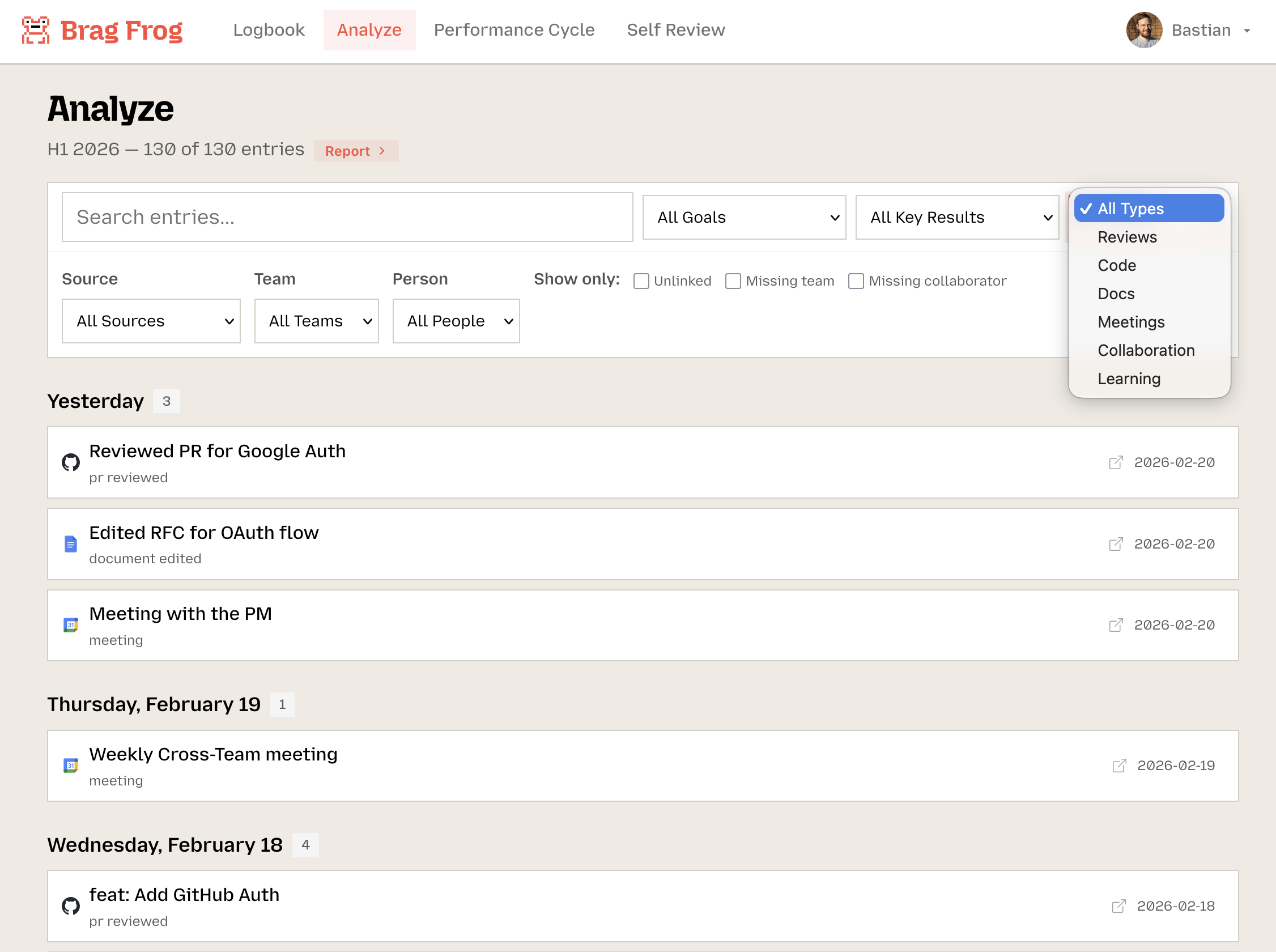
Task: Check the Missing collaborator checkbox
Action: [856, 280]
